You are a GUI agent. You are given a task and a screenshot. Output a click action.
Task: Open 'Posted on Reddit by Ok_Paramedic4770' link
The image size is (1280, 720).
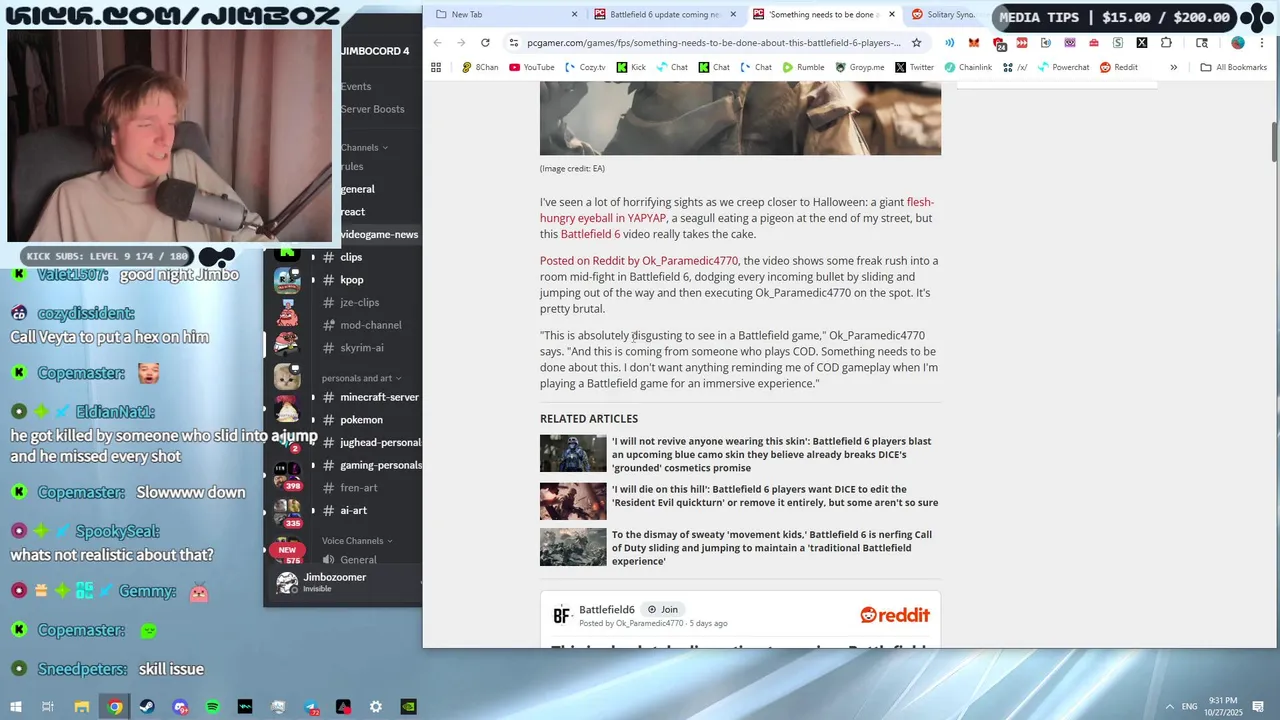(x=639, y=261)
